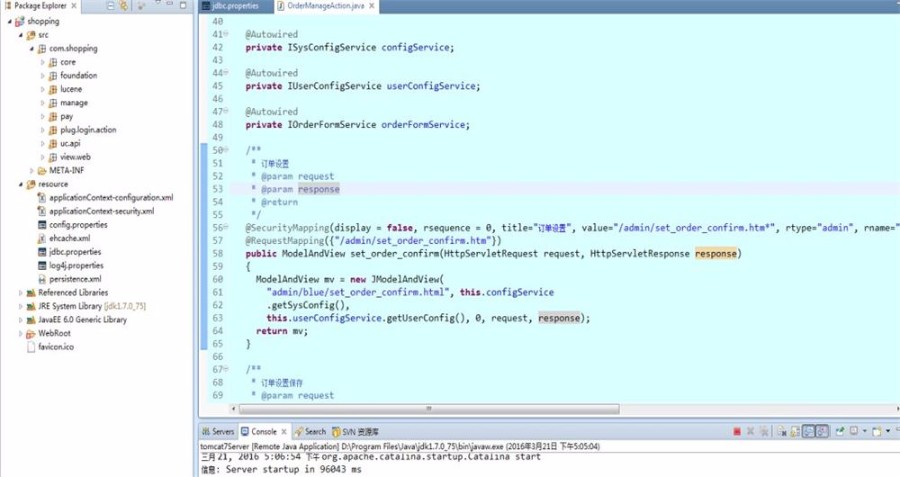Toggle show console on standard output change
This screenshot has height=477, width=900.
coord(809,432)
